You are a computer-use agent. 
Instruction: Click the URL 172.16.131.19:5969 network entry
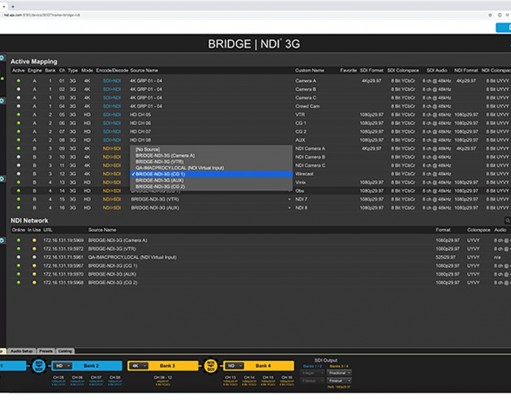point(63,240)
